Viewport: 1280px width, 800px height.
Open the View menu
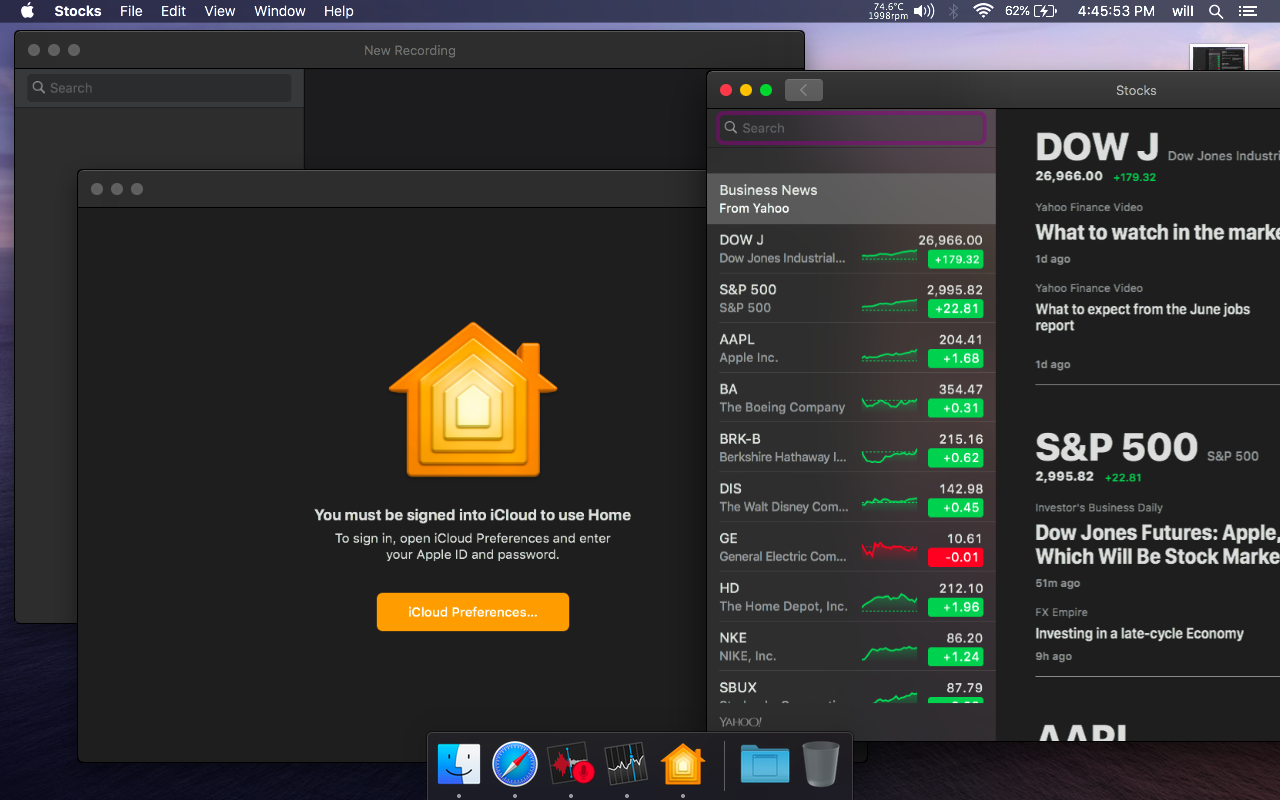[x=220, y=11]
